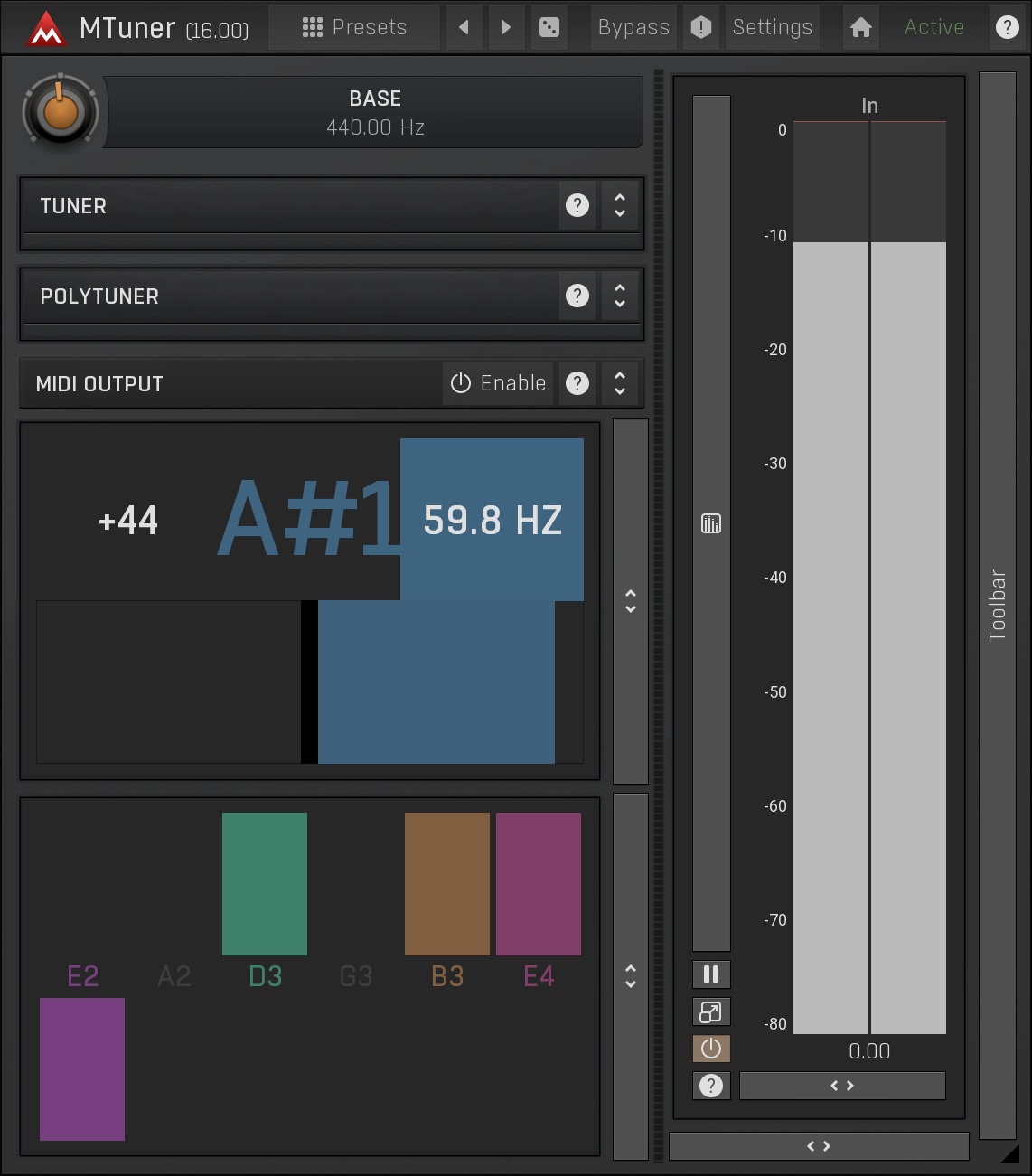Click the POLYTUNER section header
1032x1176 pixels.
coord(289,296)
